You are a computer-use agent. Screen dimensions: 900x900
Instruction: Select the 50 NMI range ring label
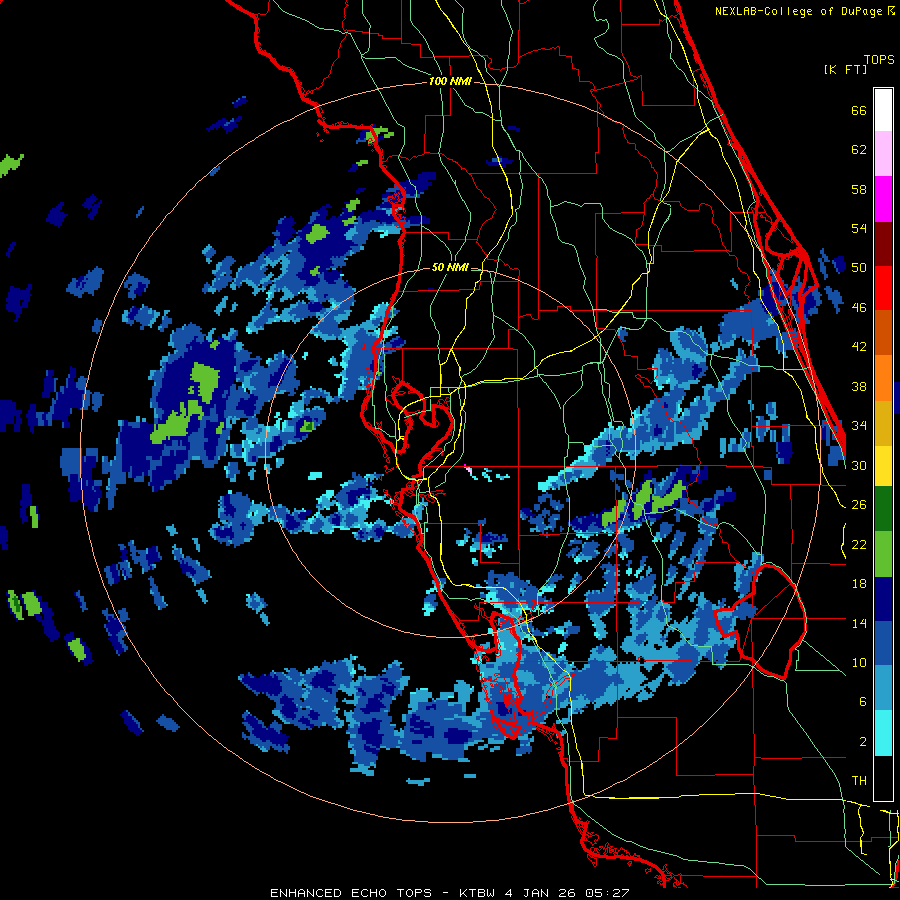coord(450,267)
